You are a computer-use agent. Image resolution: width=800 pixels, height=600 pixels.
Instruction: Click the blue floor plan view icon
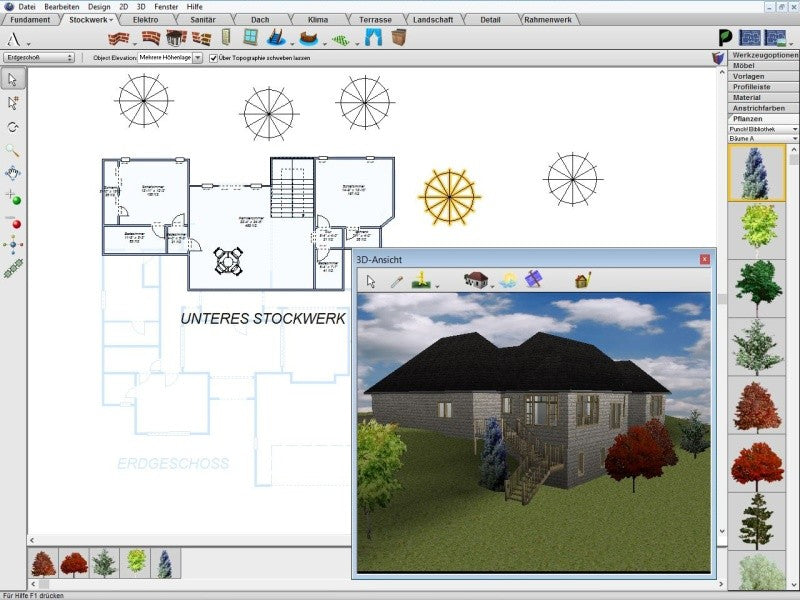point(750,38)
